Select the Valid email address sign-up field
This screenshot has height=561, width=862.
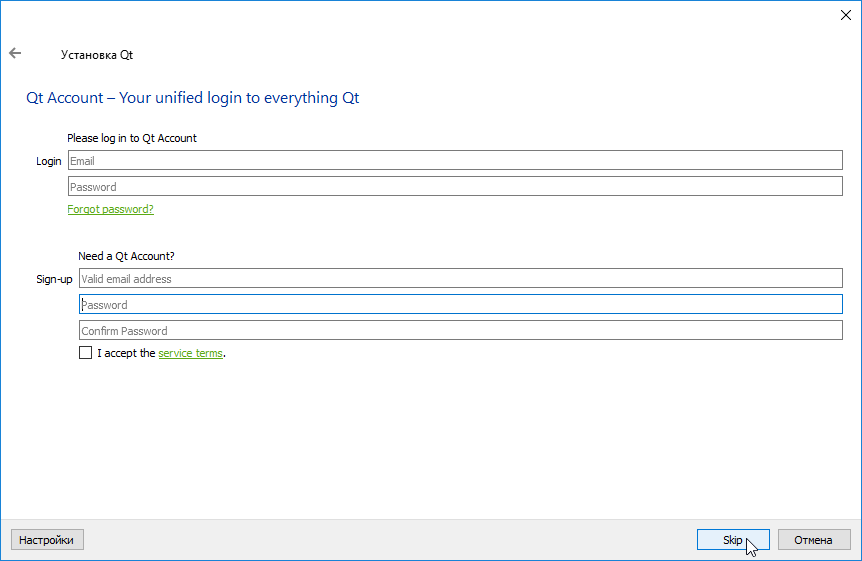click(460, 279)
